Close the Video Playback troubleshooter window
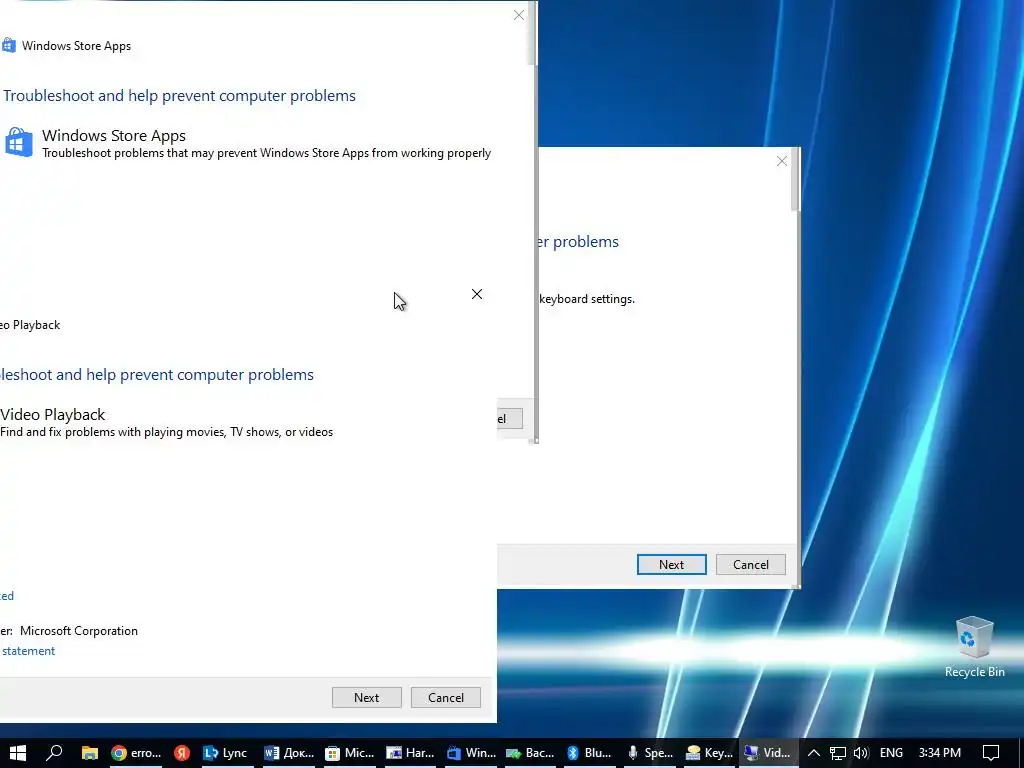The height and width of the screenshot is (768, 1024). click(477, 295)
